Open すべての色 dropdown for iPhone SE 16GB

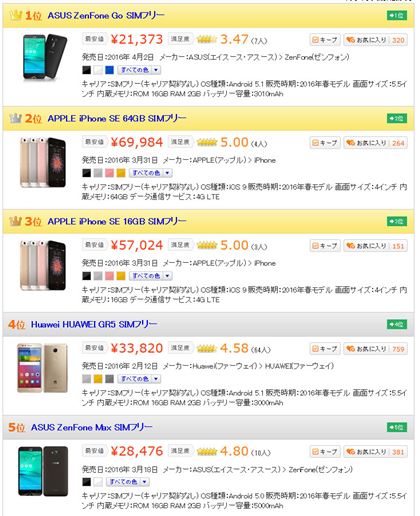pyautogui.click(x=151, y=276)
